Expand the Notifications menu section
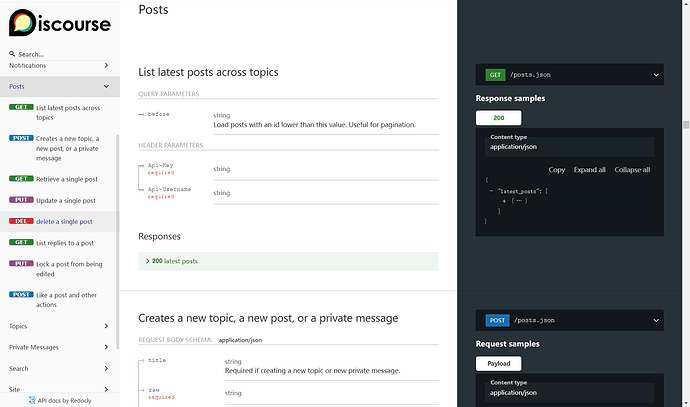Viewport: 690px width, 407px height. click(x=59, y=66)
